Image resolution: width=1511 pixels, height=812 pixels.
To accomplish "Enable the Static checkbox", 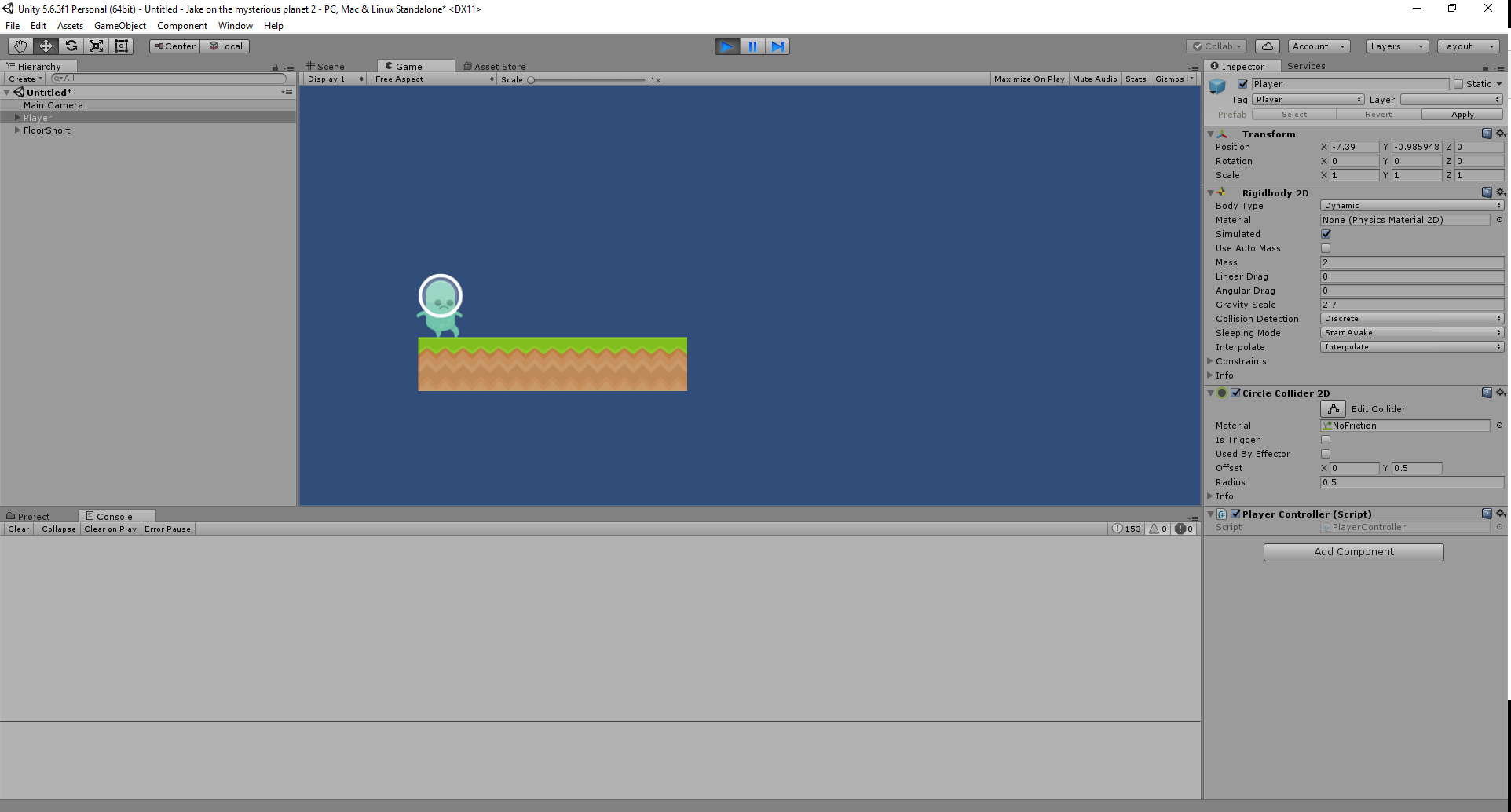I will pyautogui.click(x=1458, y=84).
